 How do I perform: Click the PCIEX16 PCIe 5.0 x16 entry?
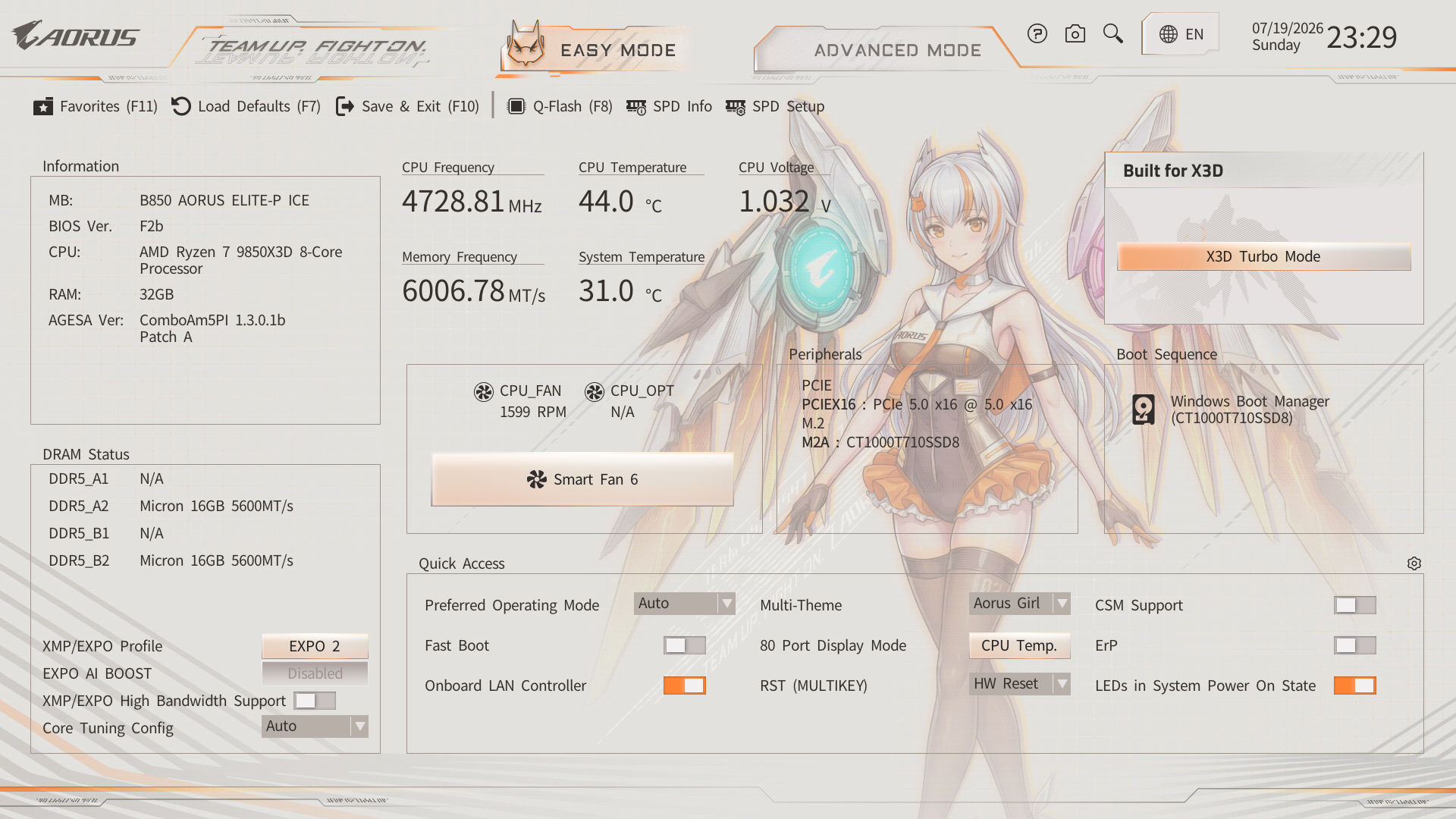click(x=917, y=404)
